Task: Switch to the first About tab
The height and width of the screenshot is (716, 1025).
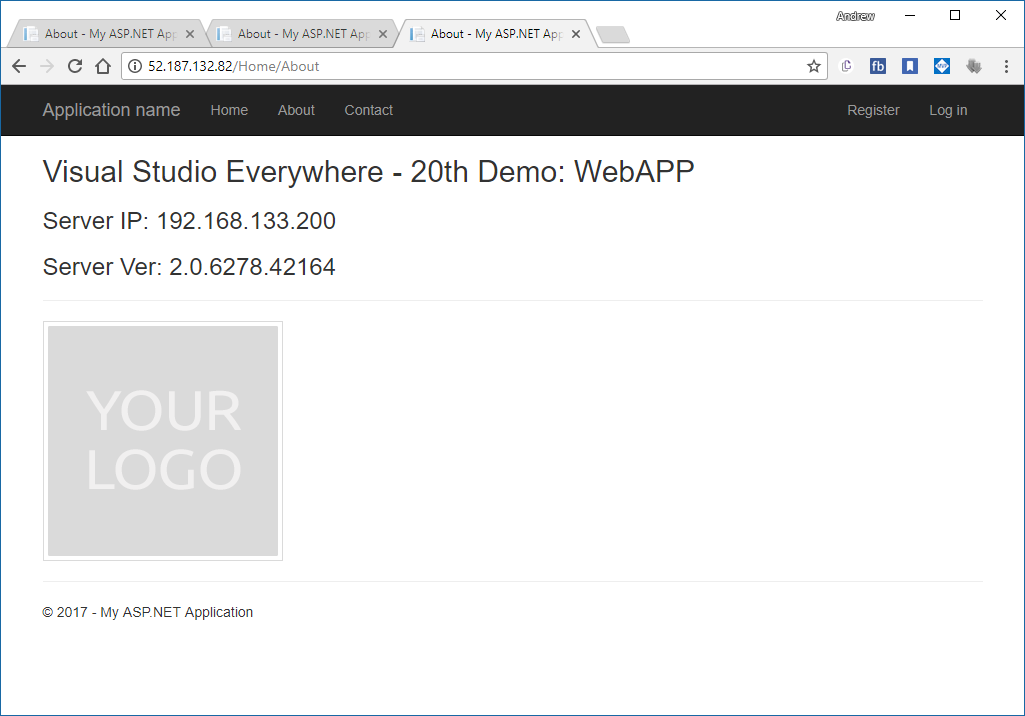Action: click(100, 34)
